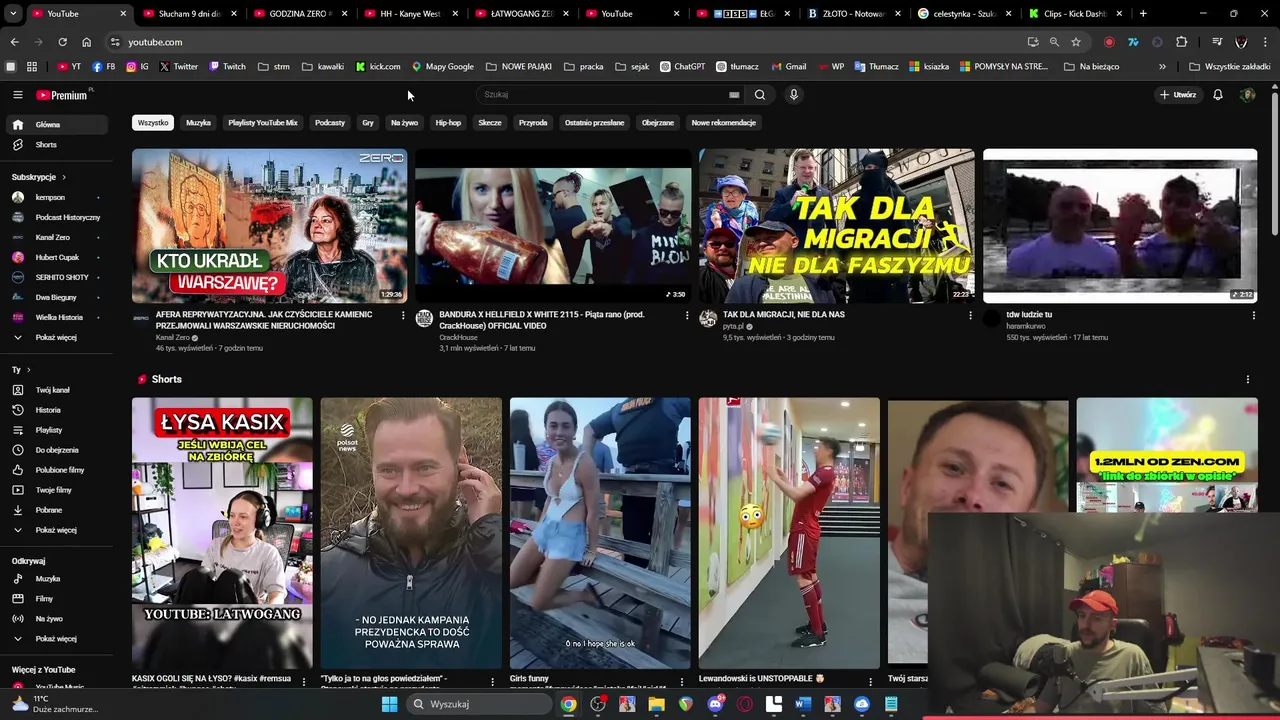Image resolution: width=1280 pixels, height=720 pixels.
Task: Select the Hip-hop filter chip
Action: coord(448,123)
